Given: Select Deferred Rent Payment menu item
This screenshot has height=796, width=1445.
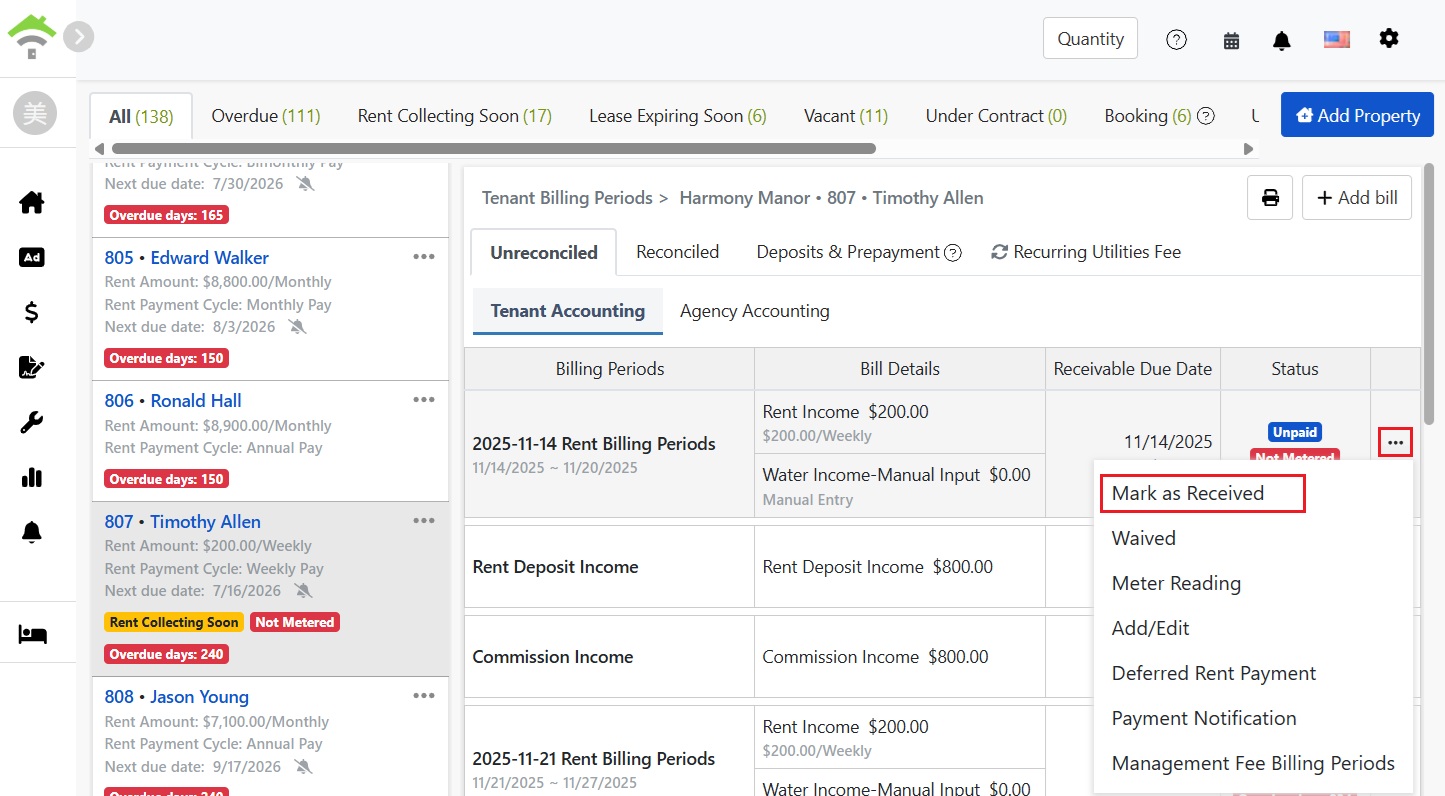Looking at the screenshot, I should point(1214,673).
